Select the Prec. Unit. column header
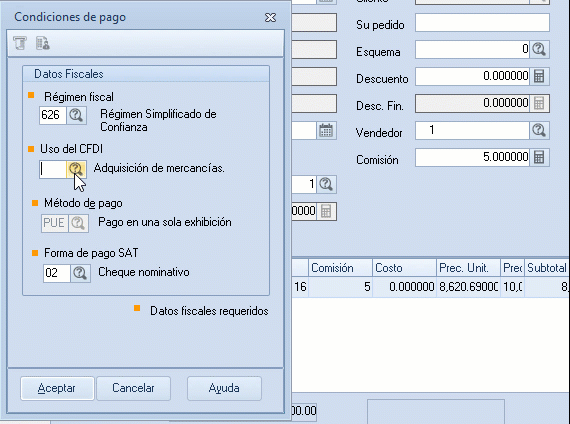Screen dimensions: 570x424 468,268
